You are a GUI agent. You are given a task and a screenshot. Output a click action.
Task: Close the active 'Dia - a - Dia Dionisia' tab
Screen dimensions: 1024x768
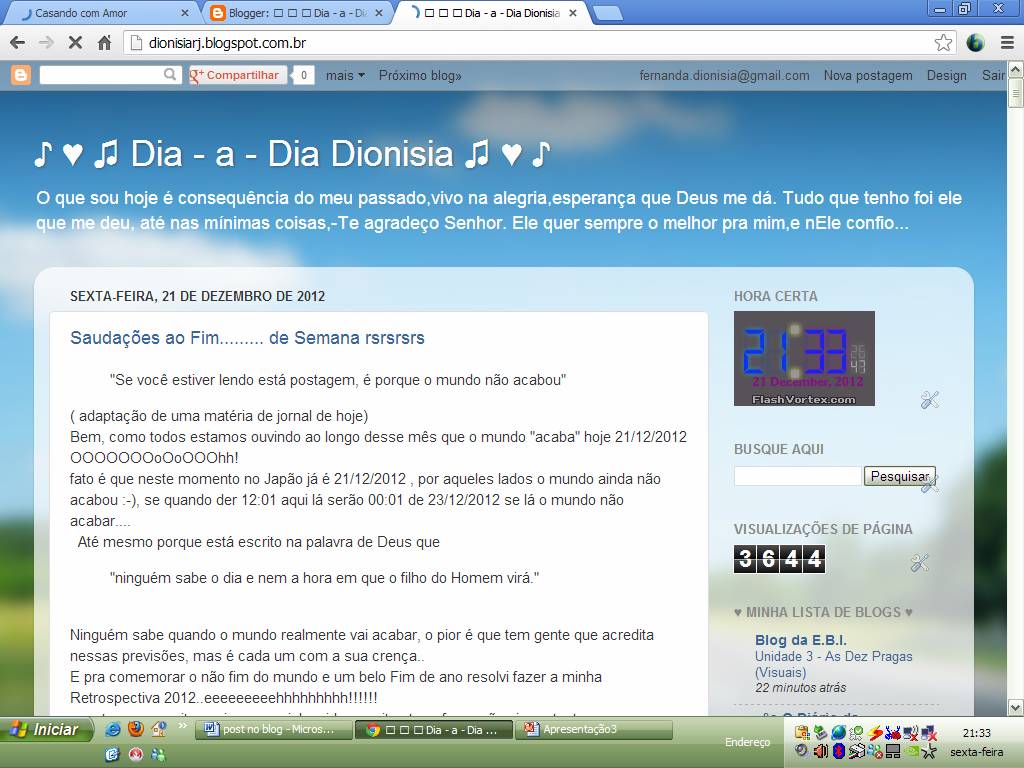(573, 12)
